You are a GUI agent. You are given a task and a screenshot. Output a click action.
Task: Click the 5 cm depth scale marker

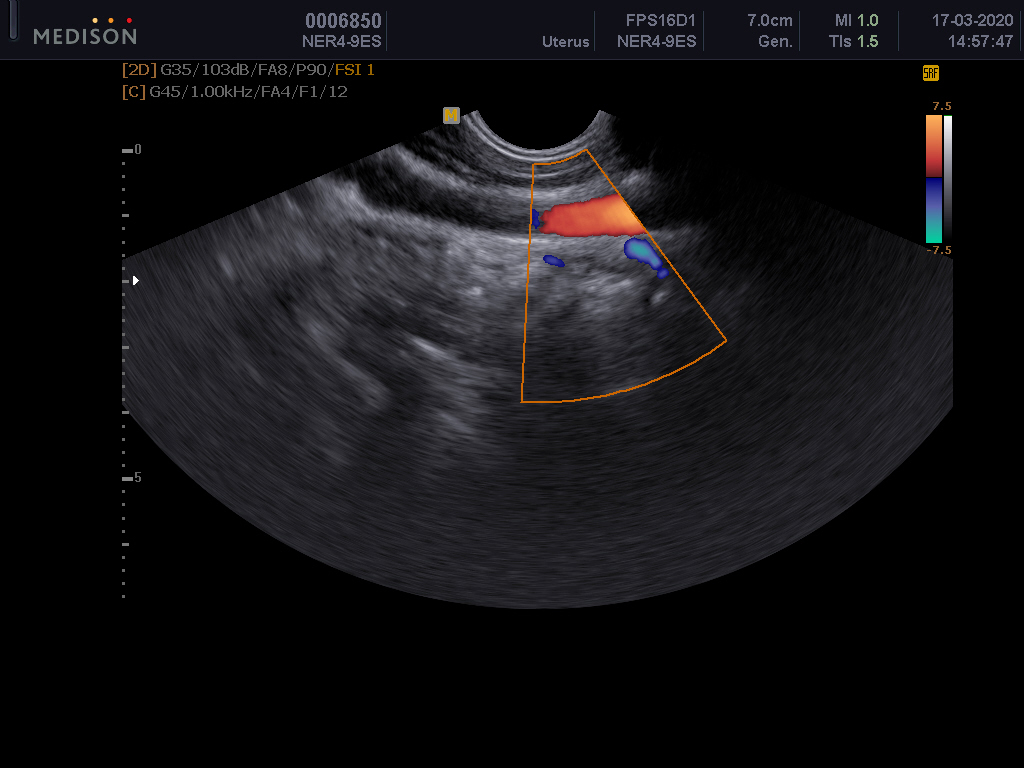point(136,478)
